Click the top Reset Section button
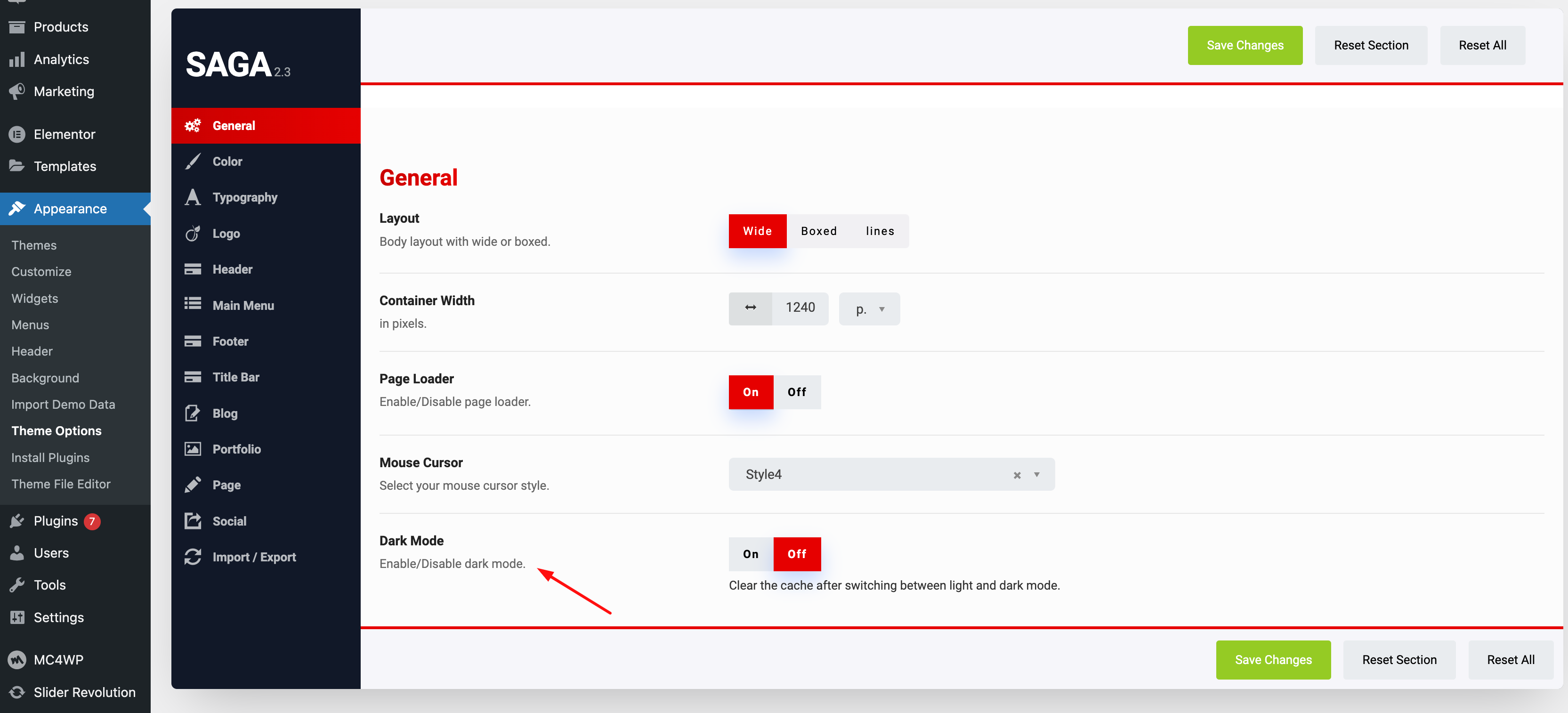Screen dimensions: 1568x713 click(x=1371, y=45)
